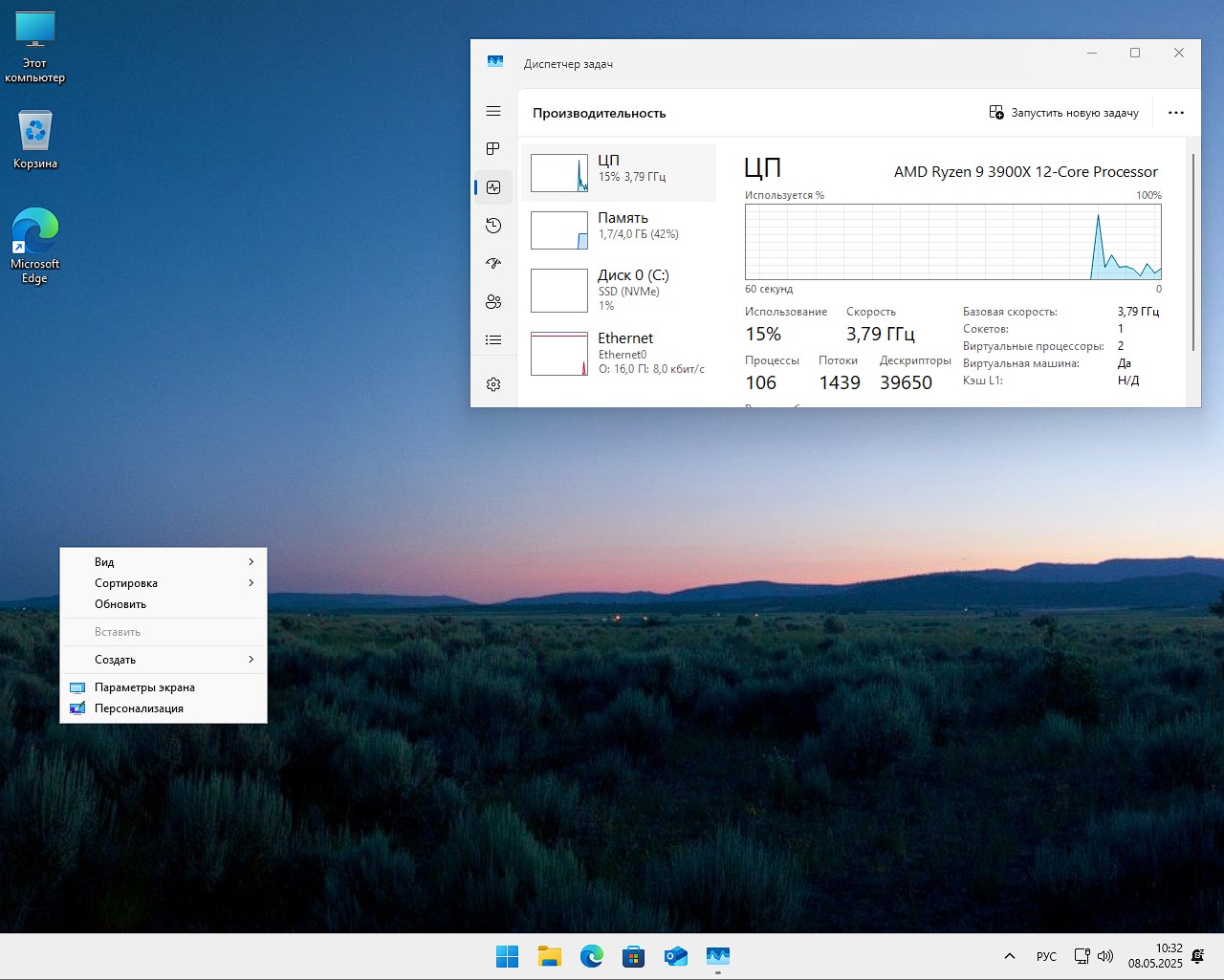Click the Run new task button
Viewport: 1224px width, 980px height.
(x=1063, y=113)
